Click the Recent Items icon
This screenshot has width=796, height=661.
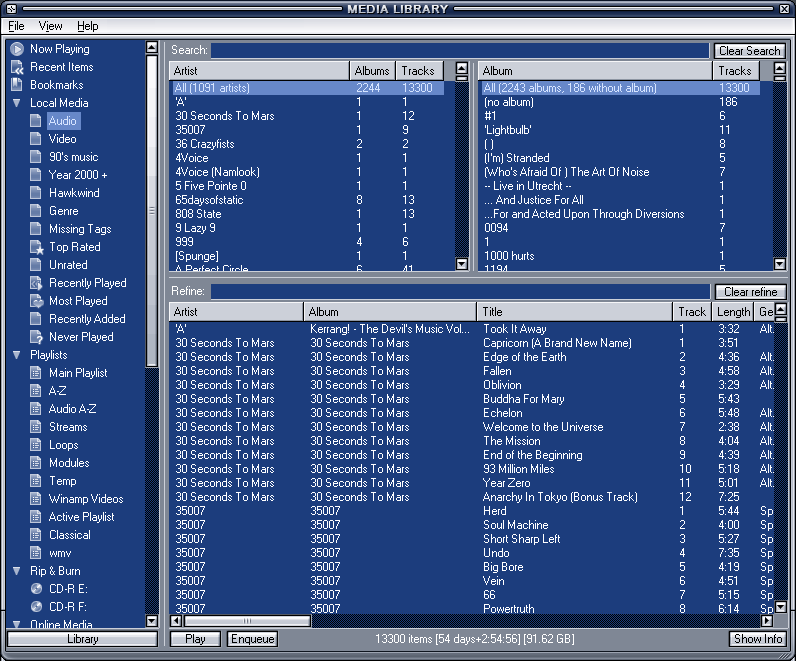point(17,67)
